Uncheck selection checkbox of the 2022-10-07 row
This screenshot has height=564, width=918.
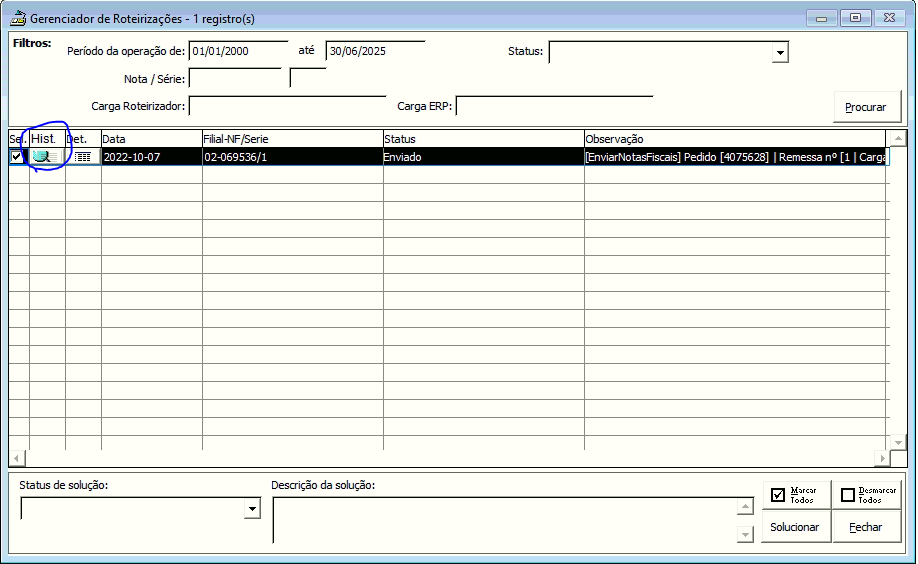(x=16, y=157)
